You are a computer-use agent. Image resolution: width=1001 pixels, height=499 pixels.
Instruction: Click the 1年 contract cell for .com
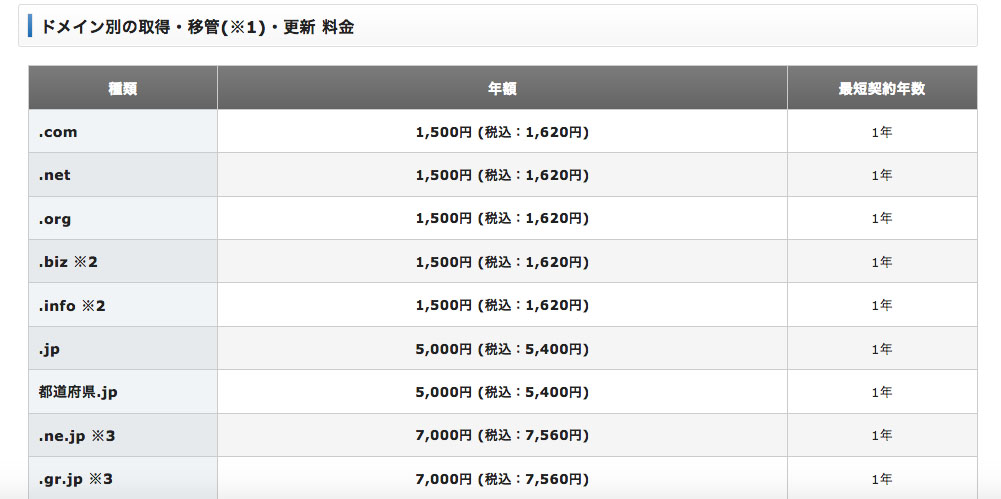(882, 131)
